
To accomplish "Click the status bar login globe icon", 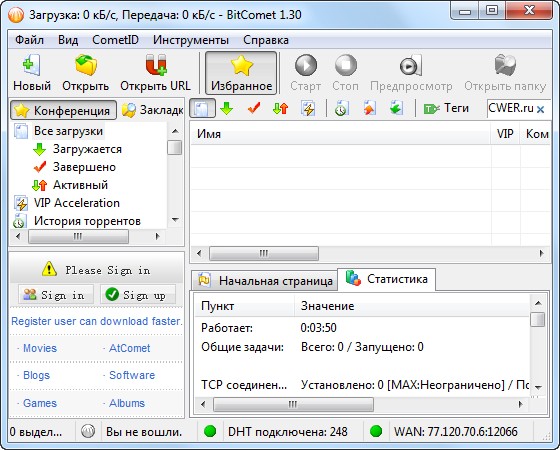I will pos(88,431).
